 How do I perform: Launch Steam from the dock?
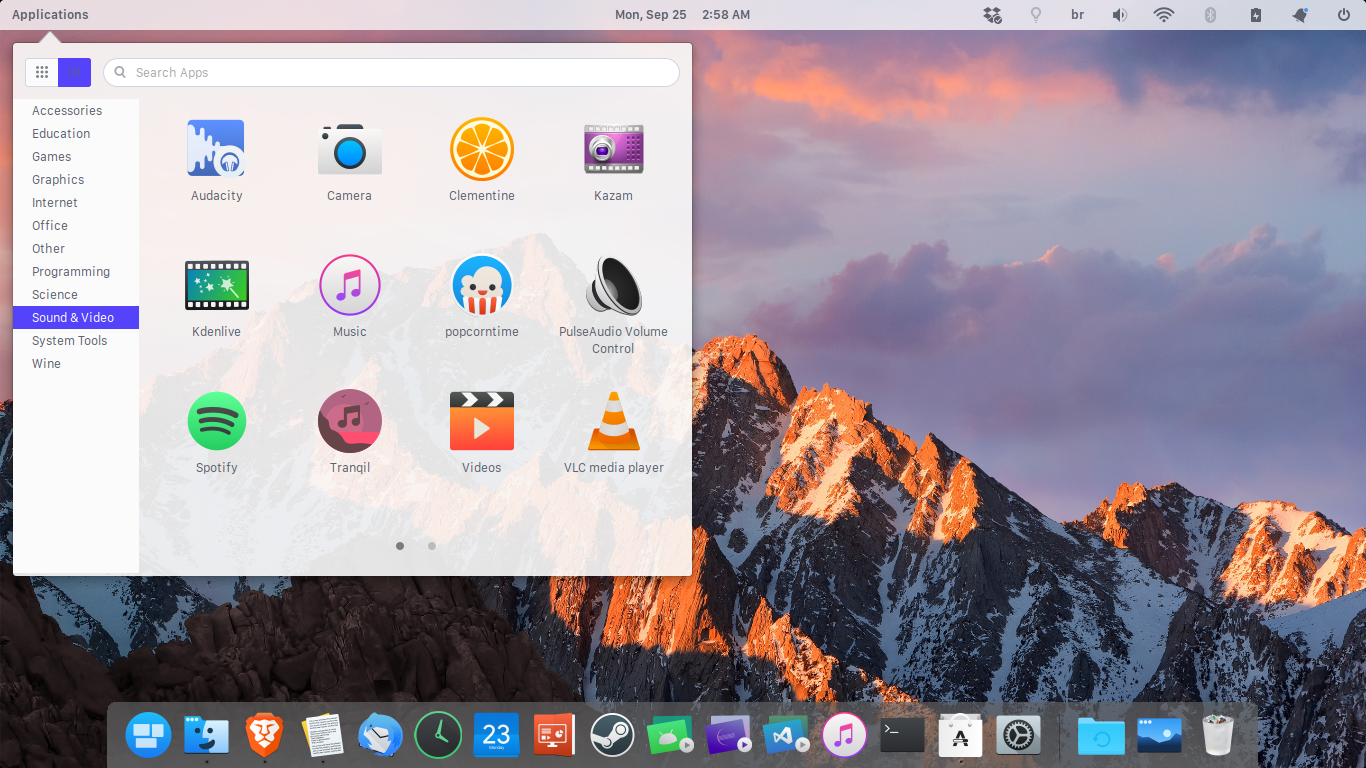pos(612,736)
